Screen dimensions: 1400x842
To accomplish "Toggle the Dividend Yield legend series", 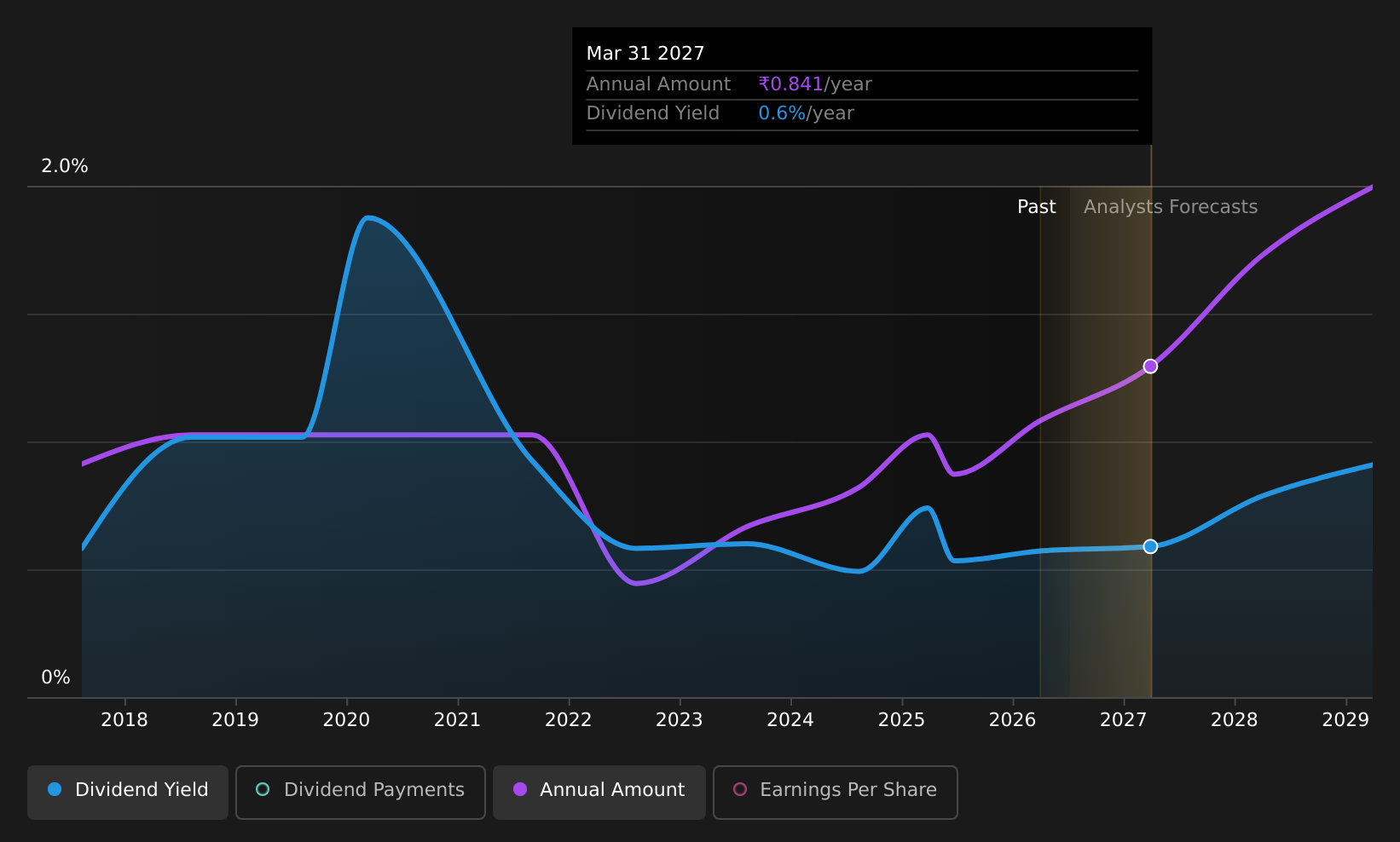I will (128, 792).
